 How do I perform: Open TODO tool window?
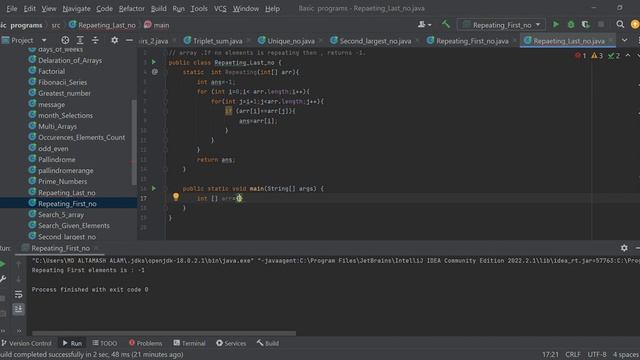click(105, 343)
